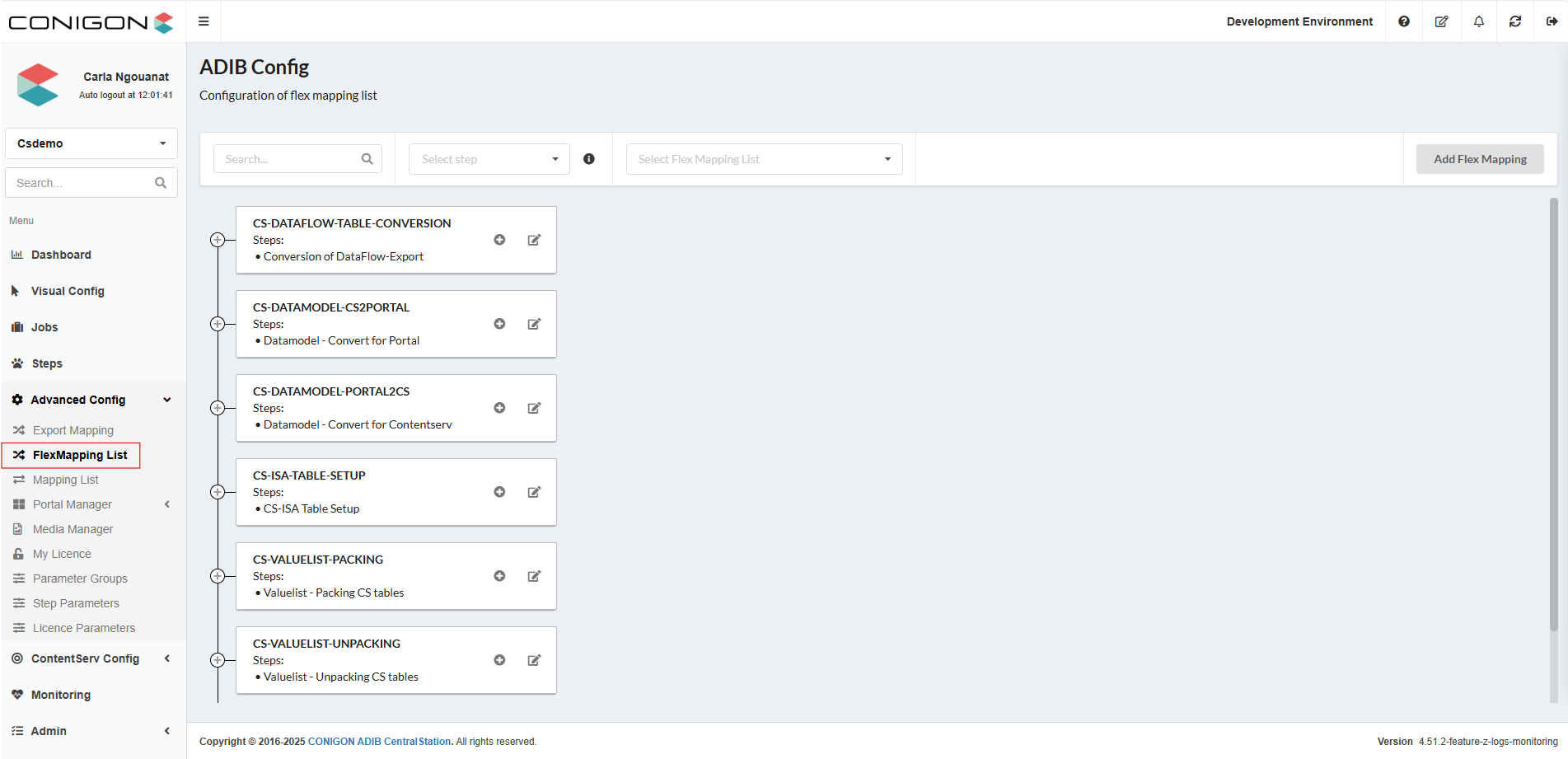Click the refresh icon in top bar
The image size is (1568, 759).
(x=1515, y=21)
